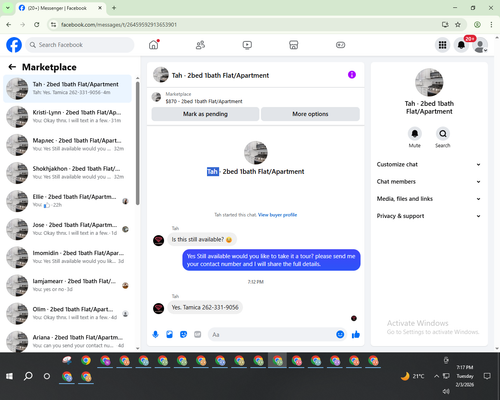Open the Iamjamearr conversation
This screenshot has height=400, width=500.
click(x=67, y=285)
